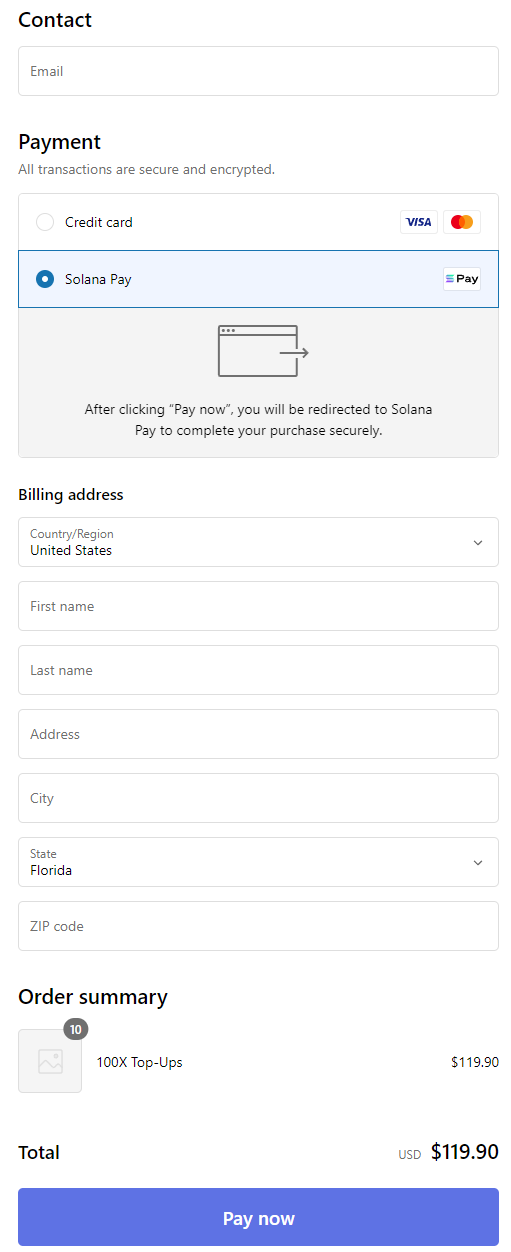Click the Visa card logo
The image size is (511, 1252).
[x=419, y=222]
